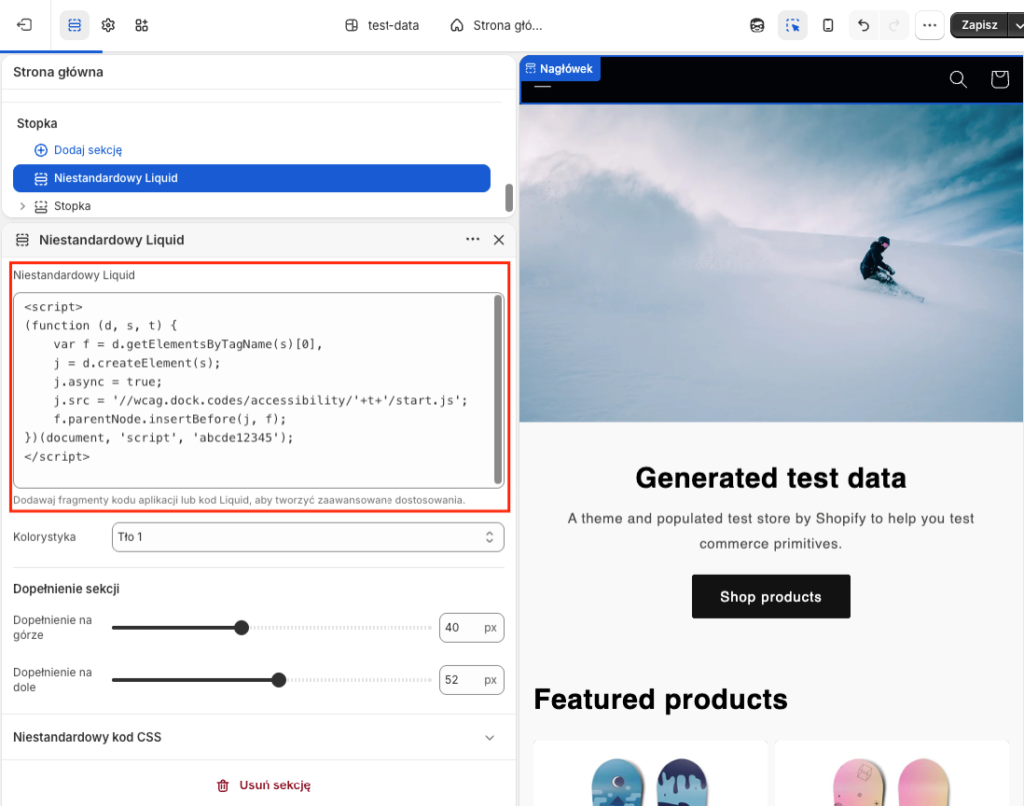This screenshot has height=806, width=1024.
Task: Click the Shop products button
Action: (x=771, y=596)
